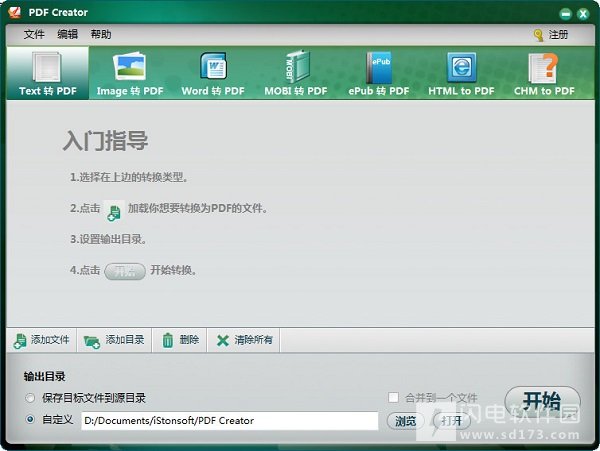600x451 pixels.
Task: Enable the 合并到一个文件 checkbox
Action: tap(393, 397)
